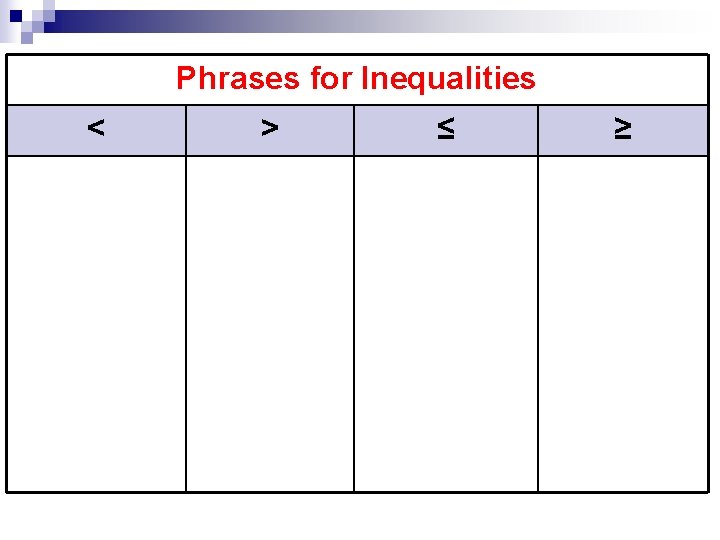Click the word "Inequalities" in the title
720x540 pixels.
point(448,78)
